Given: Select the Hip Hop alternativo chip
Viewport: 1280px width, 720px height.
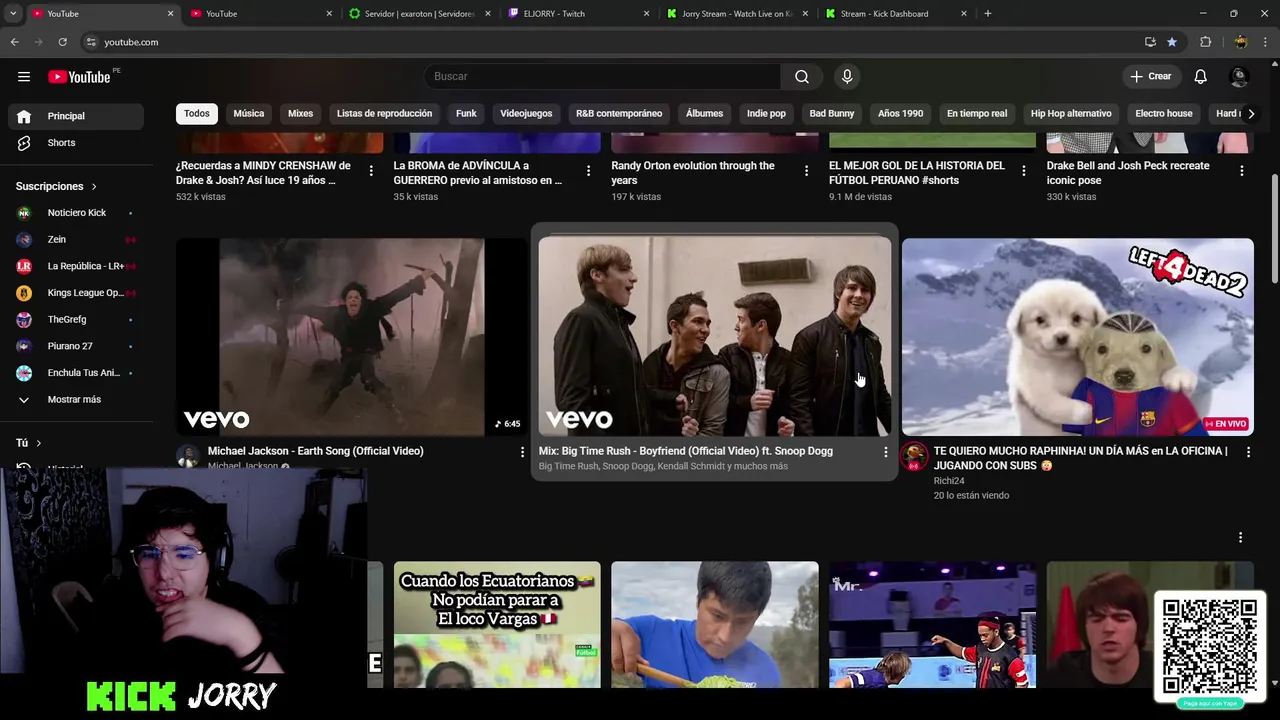Looking at the screenshot, I should 1071,114.
